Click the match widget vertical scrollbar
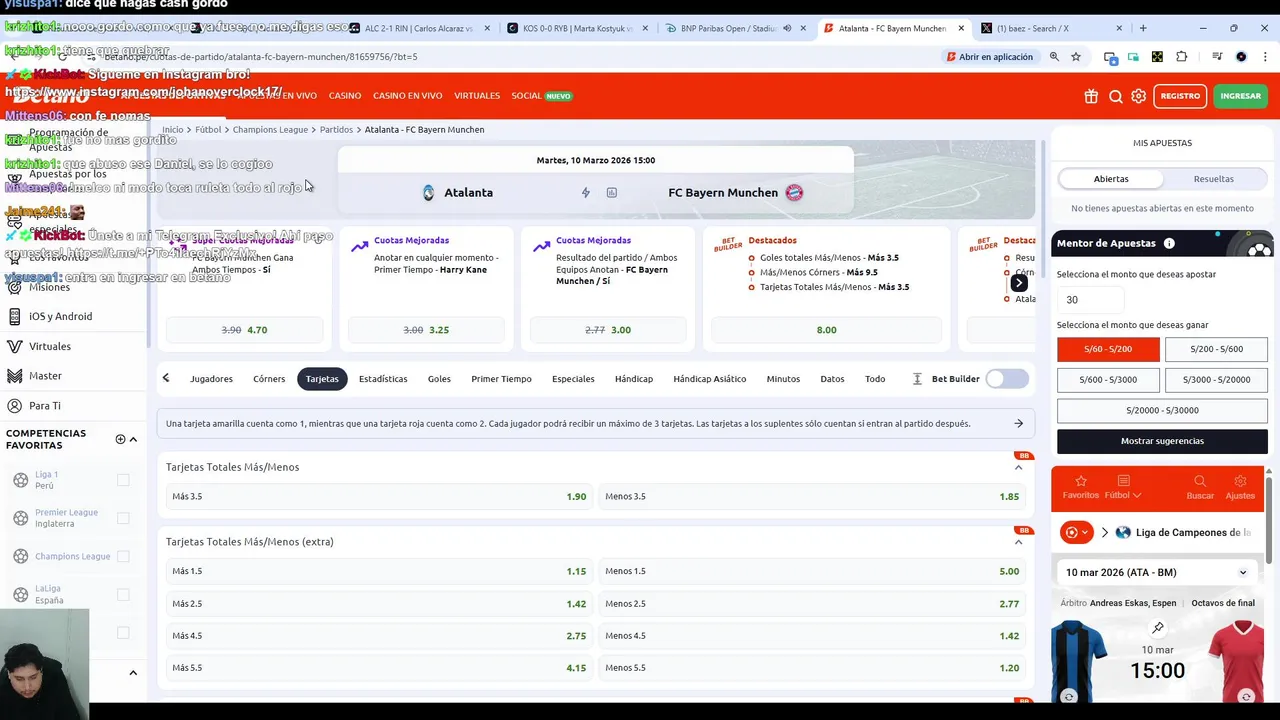Screen dimensions: 1280x720 pos(1270,520)
